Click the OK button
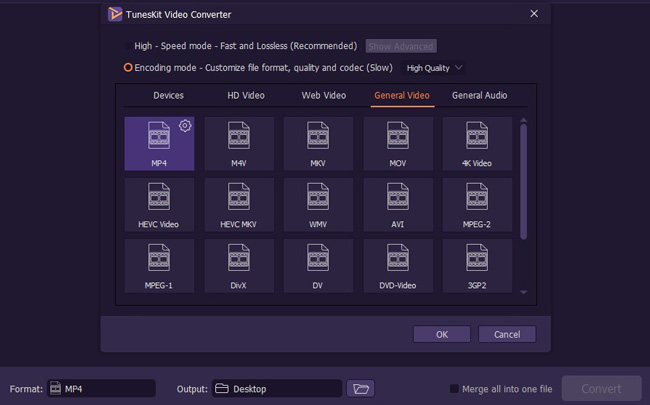 click(442, 334)
